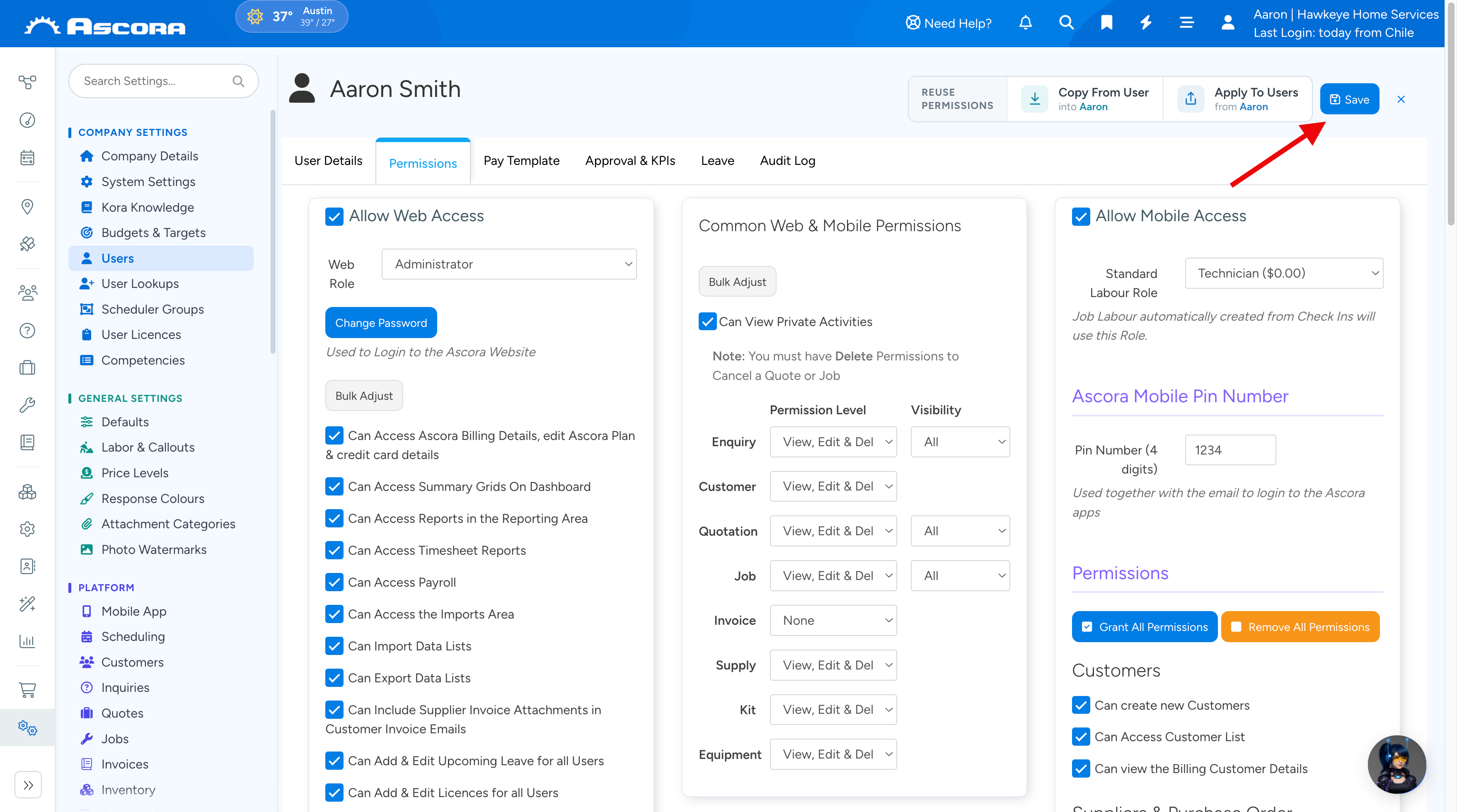This screenshot has width=1457, height=812.
Task: Toggle Allow Mobile Access checkbox
Action: click(1081, 216)
